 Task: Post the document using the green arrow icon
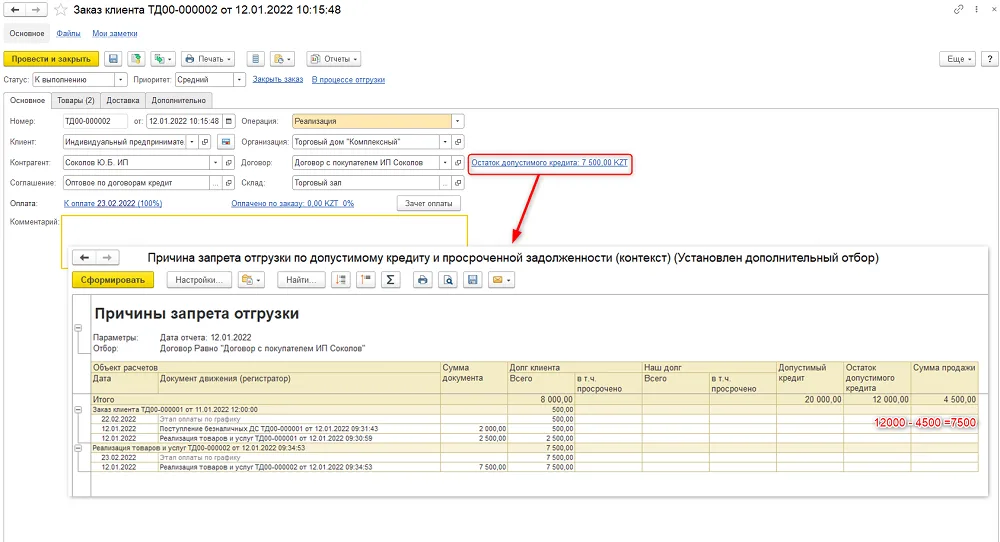coord(136,59)
